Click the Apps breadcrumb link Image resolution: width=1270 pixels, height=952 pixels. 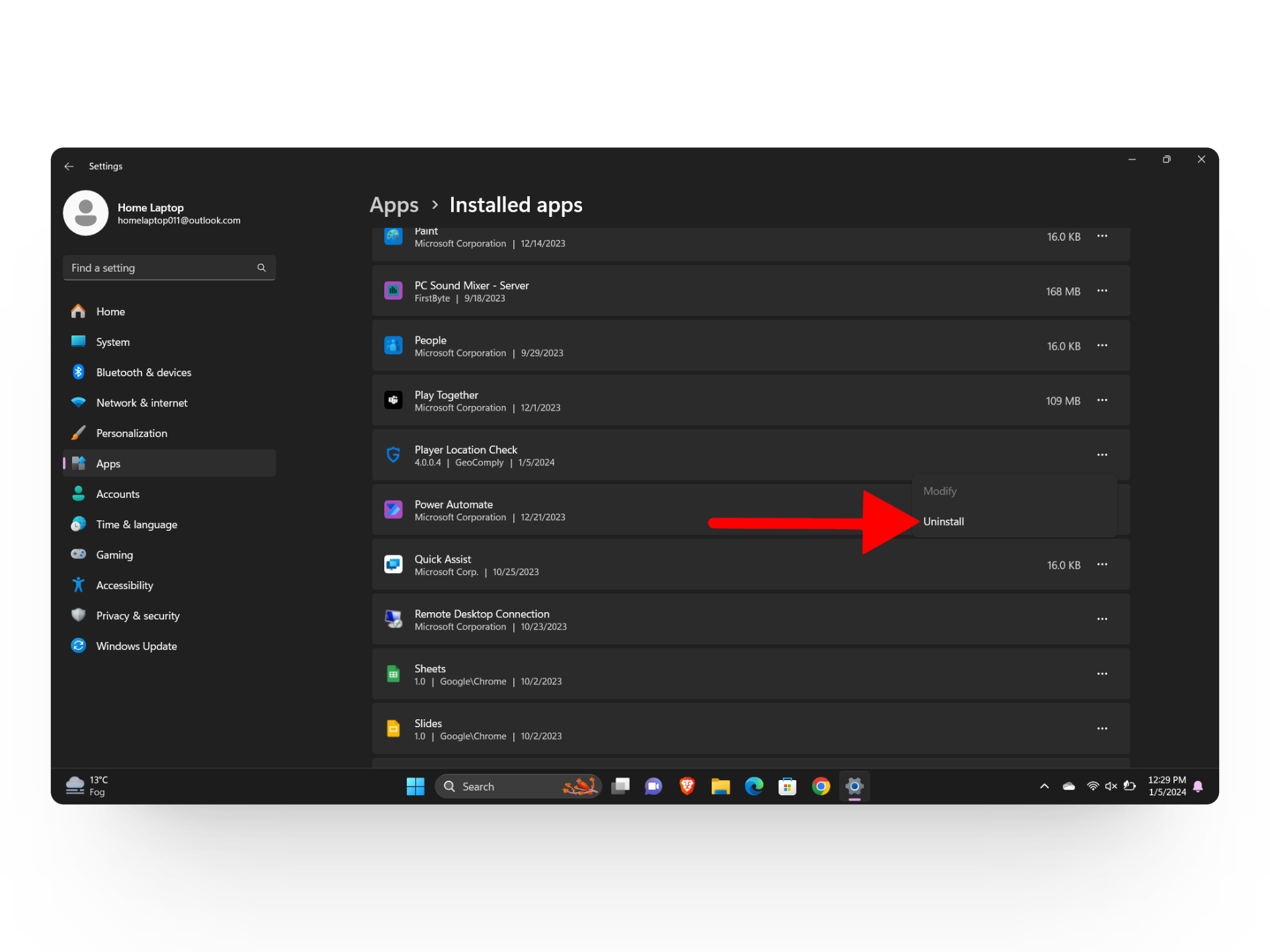(394, 205)
